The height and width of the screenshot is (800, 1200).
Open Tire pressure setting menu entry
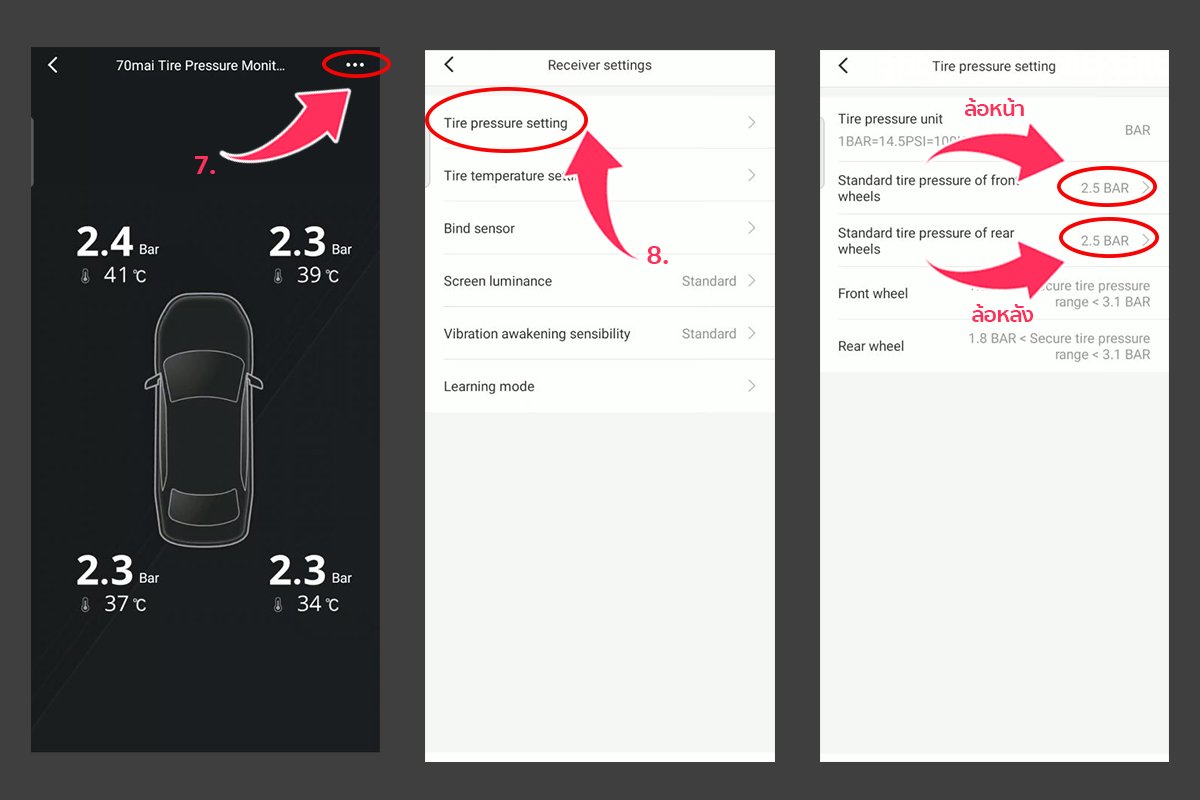pyautogui.click(x=600, y=123)
